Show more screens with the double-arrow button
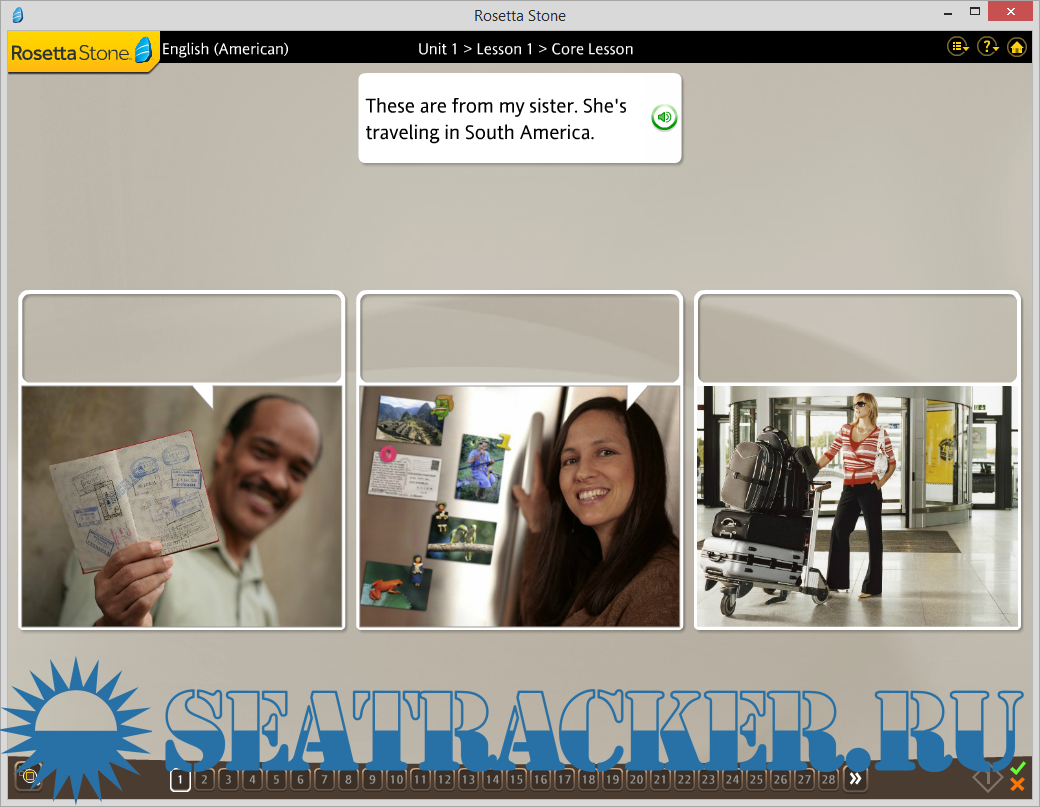The height and width of the screenshot is (807, 1040). pyautogui.click(x=854, y=779)
